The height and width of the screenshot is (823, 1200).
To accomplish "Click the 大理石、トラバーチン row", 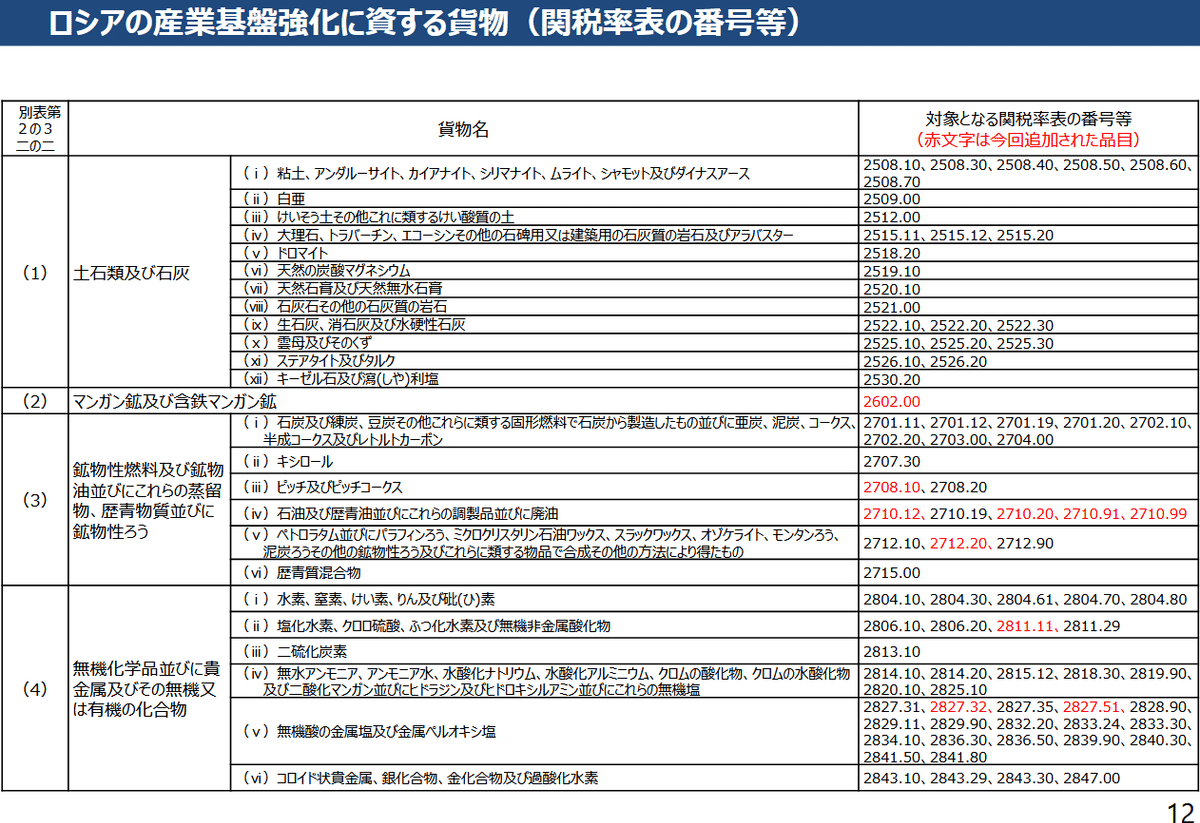I will 544,235.
